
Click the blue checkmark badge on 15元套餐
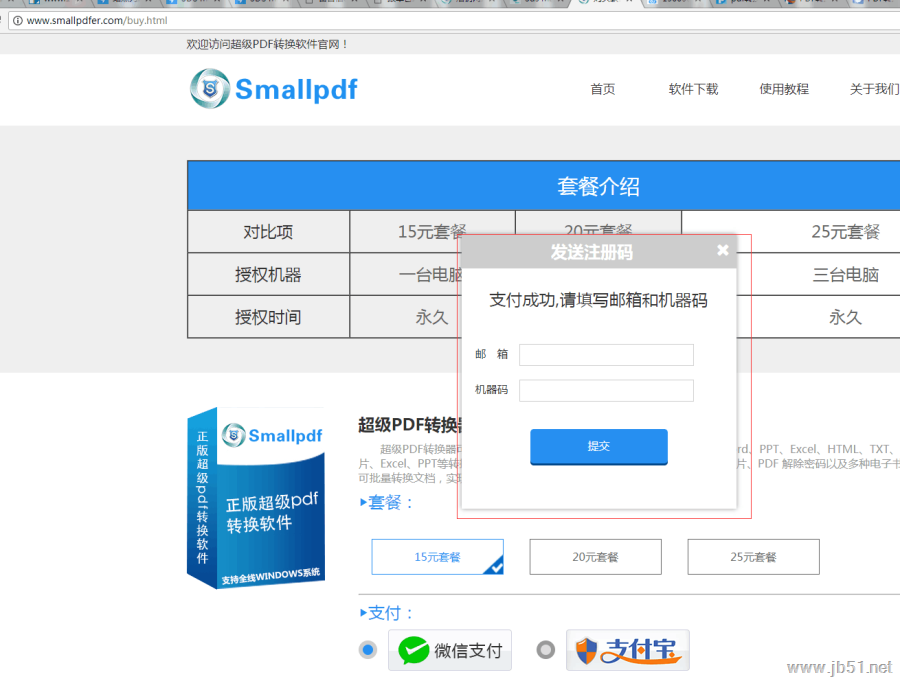point(496,566)
